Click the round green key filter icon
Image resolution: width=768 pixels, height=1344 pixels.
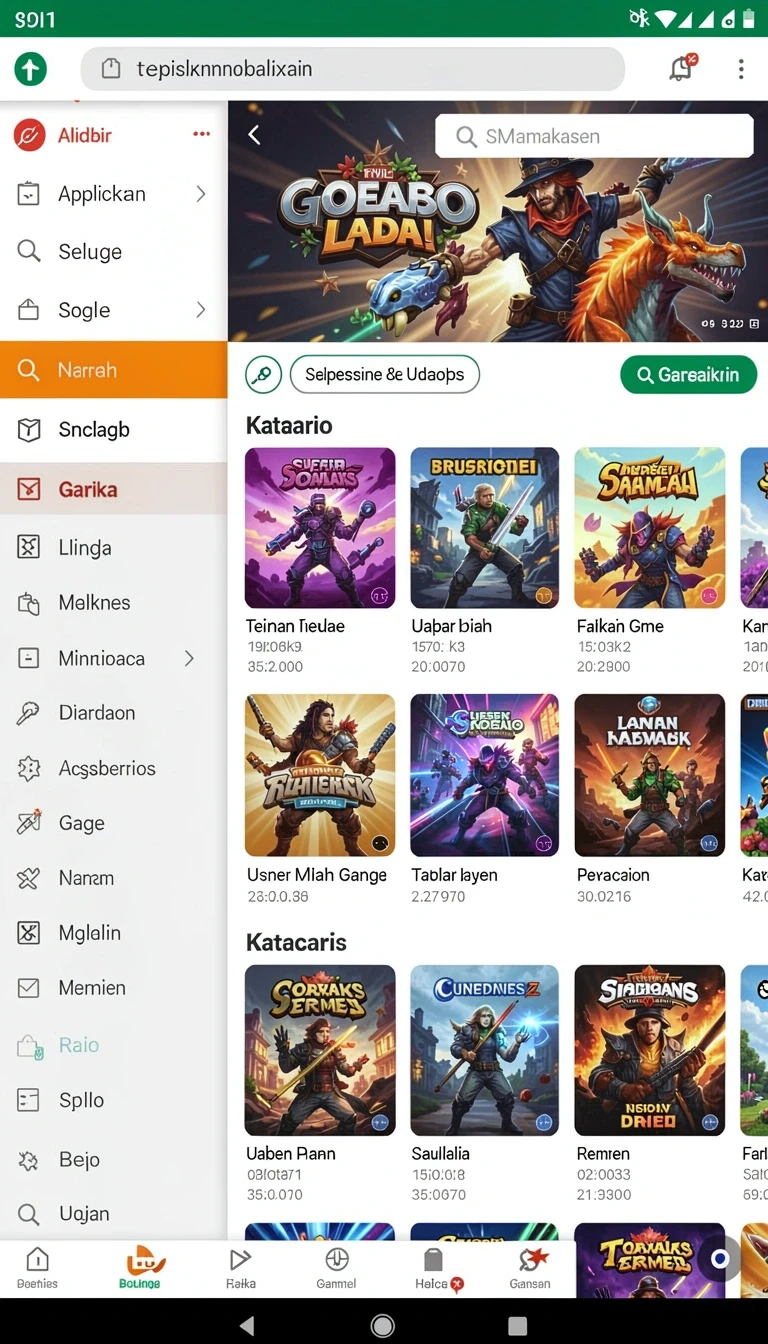263,375
